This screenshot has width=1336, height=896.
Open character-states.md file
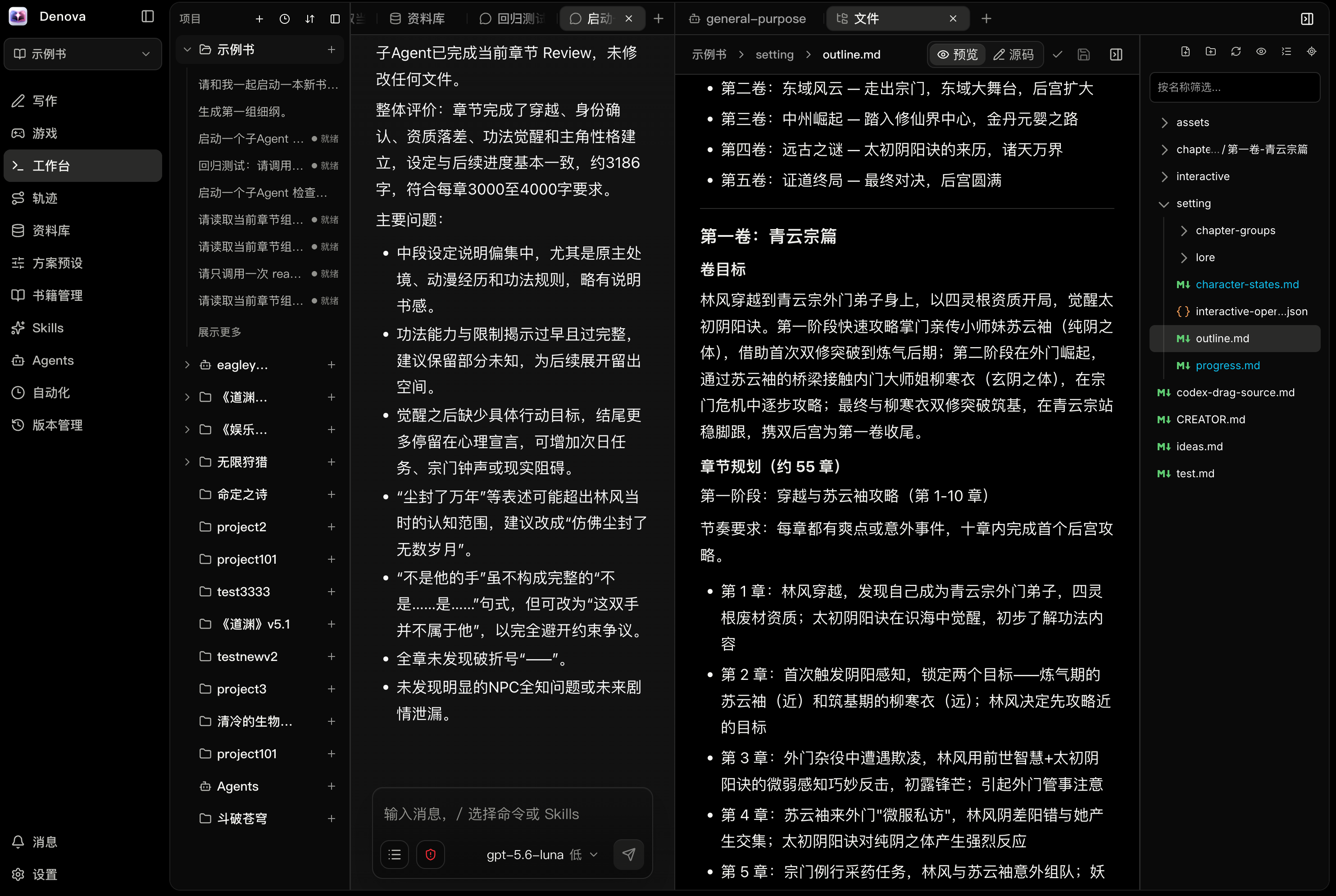pyautogui.click(x=1247, y=284)
